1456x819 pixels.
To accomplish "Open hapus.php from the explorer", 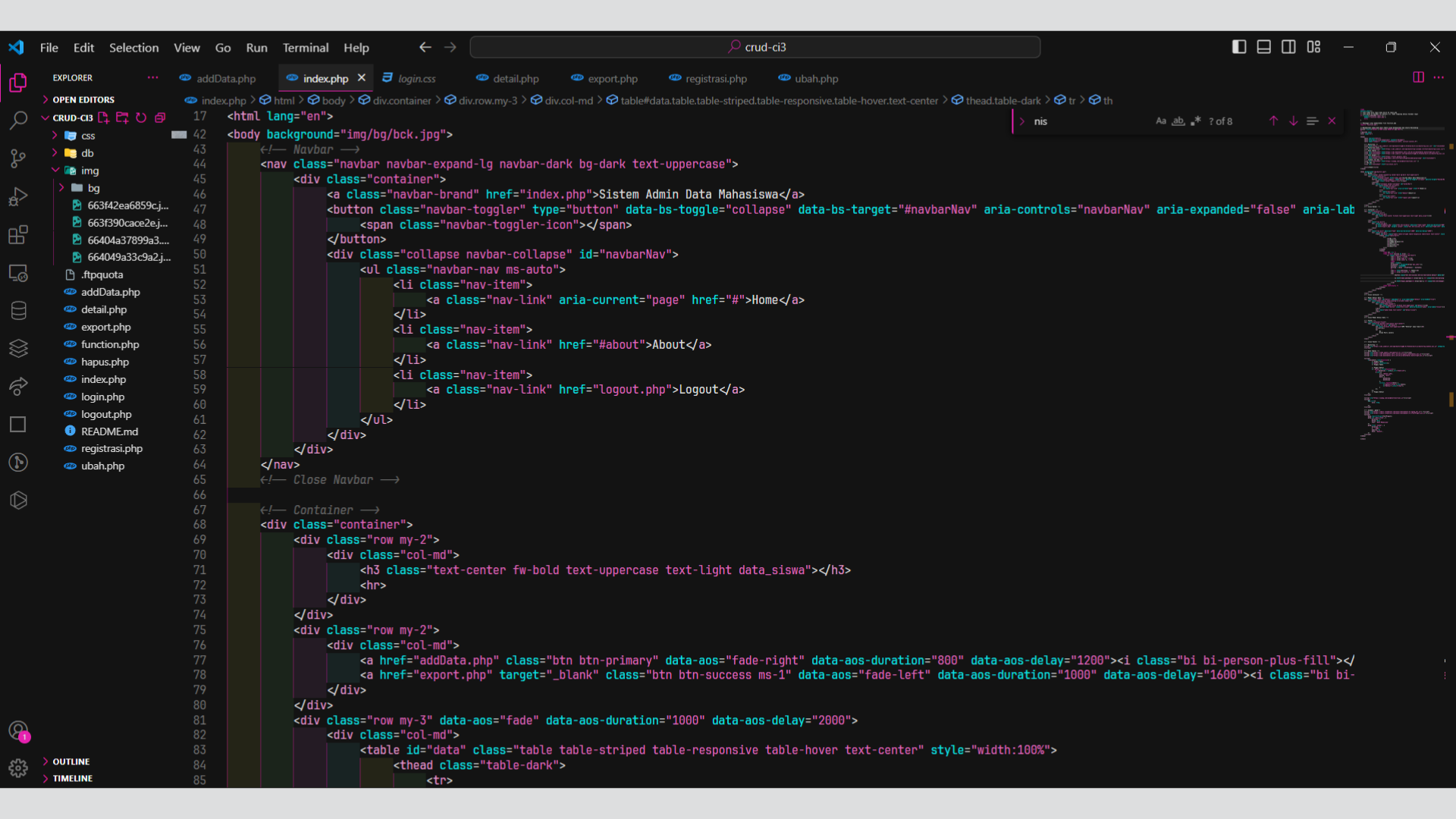I will point(105,362).
